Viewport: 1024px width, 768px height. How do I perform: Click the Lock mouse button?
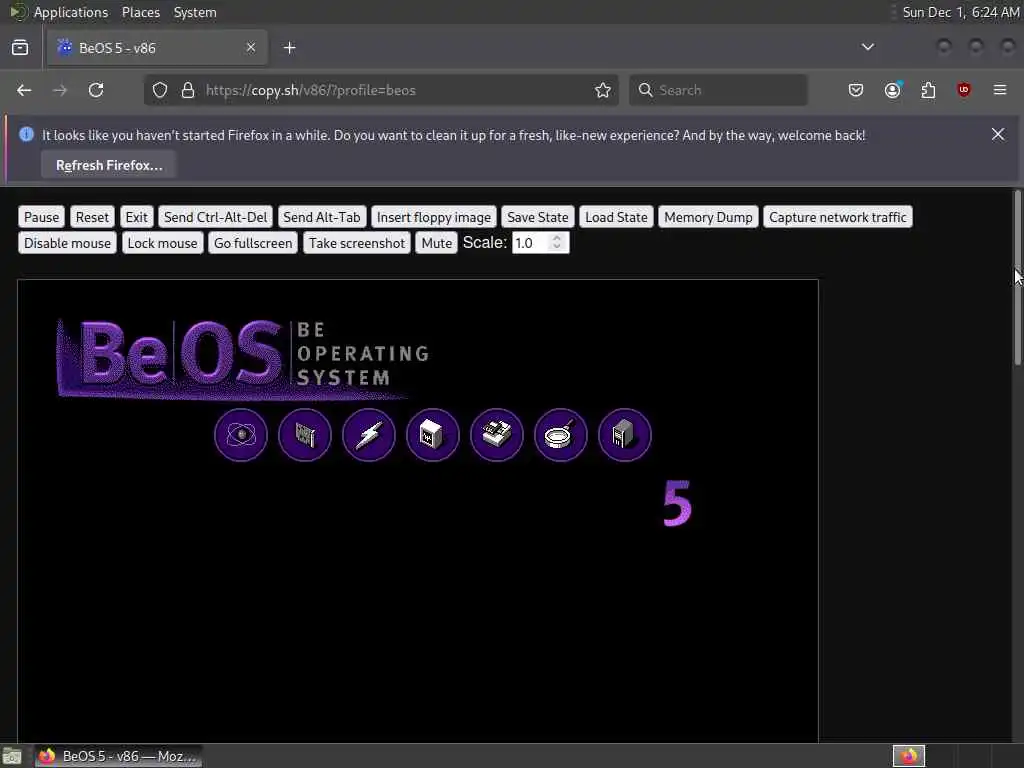163,243
